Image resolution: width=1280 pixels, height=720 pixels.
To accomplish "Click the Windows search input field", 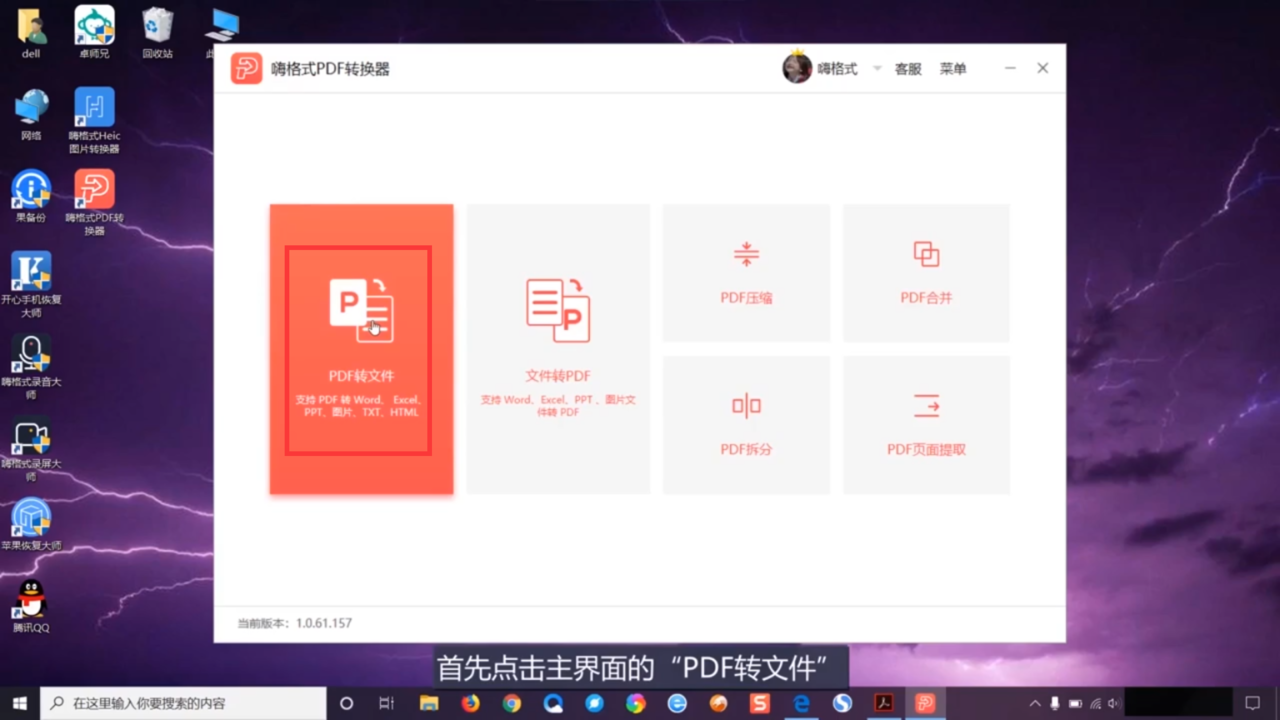I will pos(180,703).
